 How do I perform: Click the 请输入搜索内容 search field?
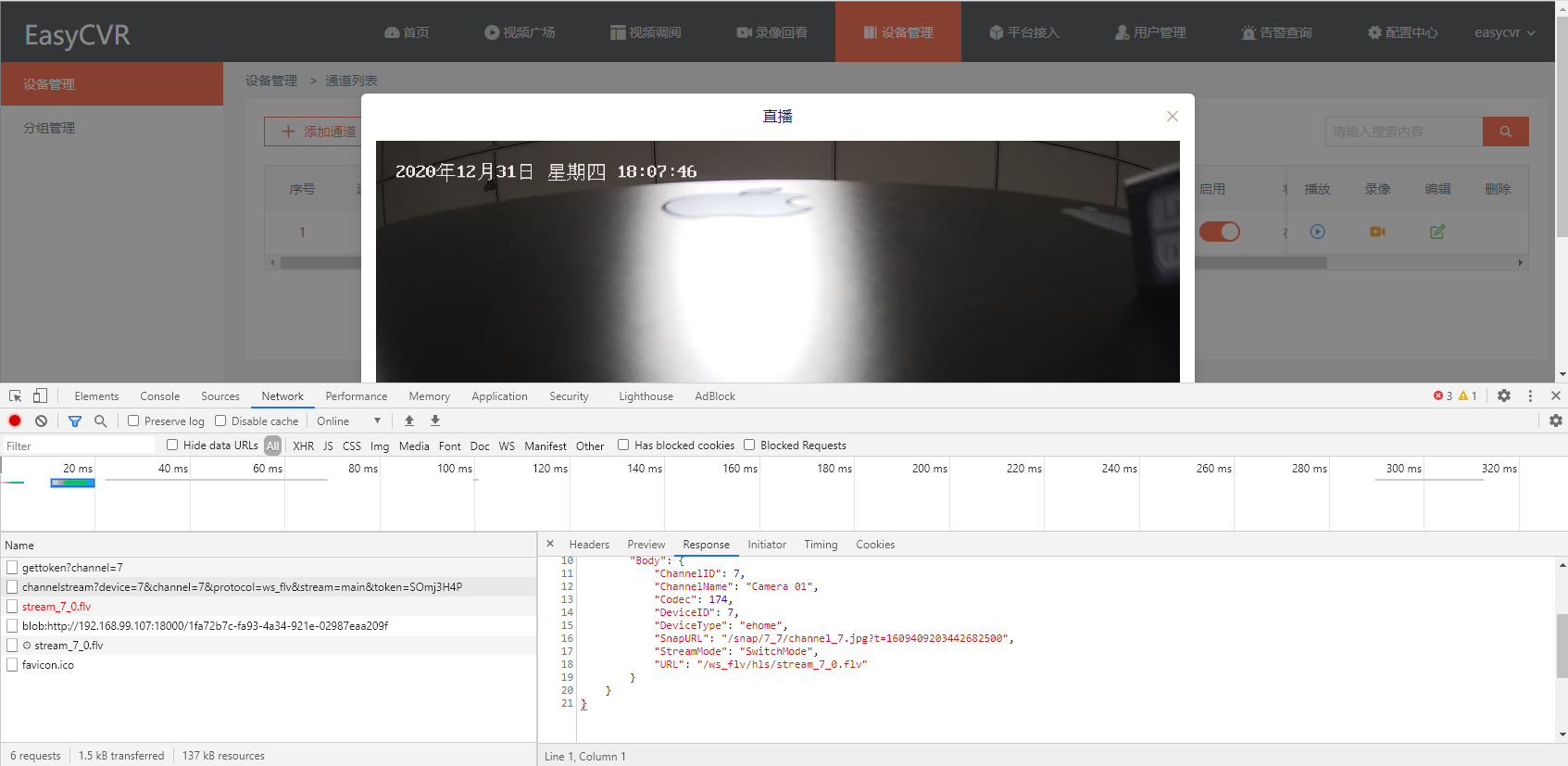(1404, 132)
